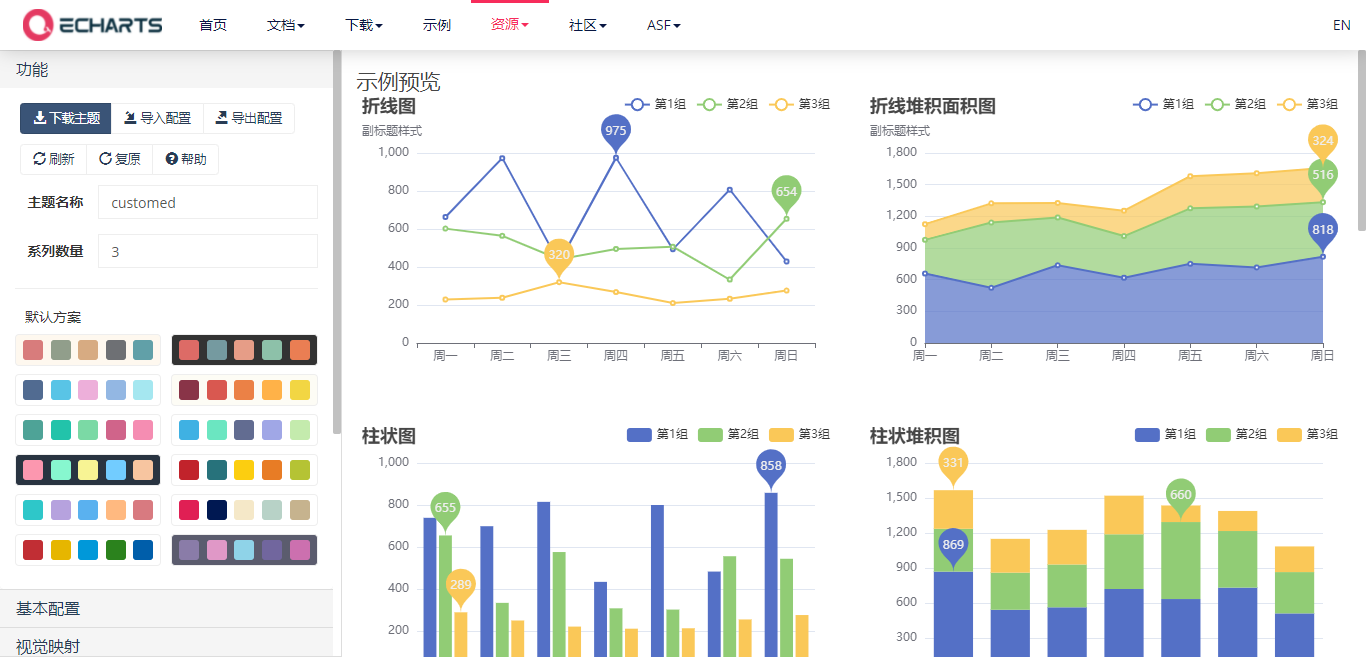Click the 折线图 chart title
The width and height of the screenshot is (1366, 657).
click(x=389, y=106)
